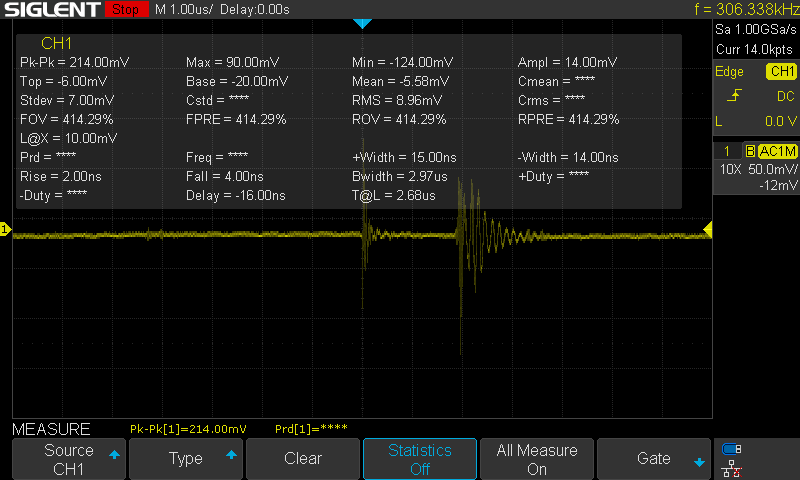Click the Cmean = **** reading

(x=557, y=81)
